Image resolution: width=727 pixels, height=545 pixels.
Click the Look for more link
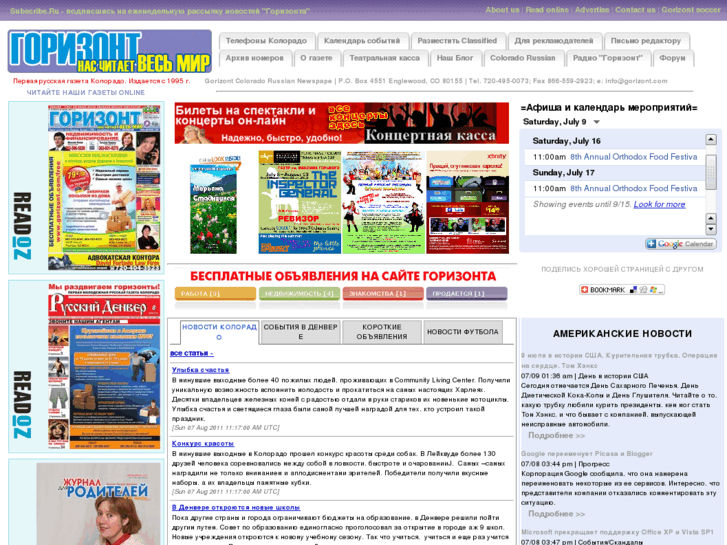(x=659, y=205)
